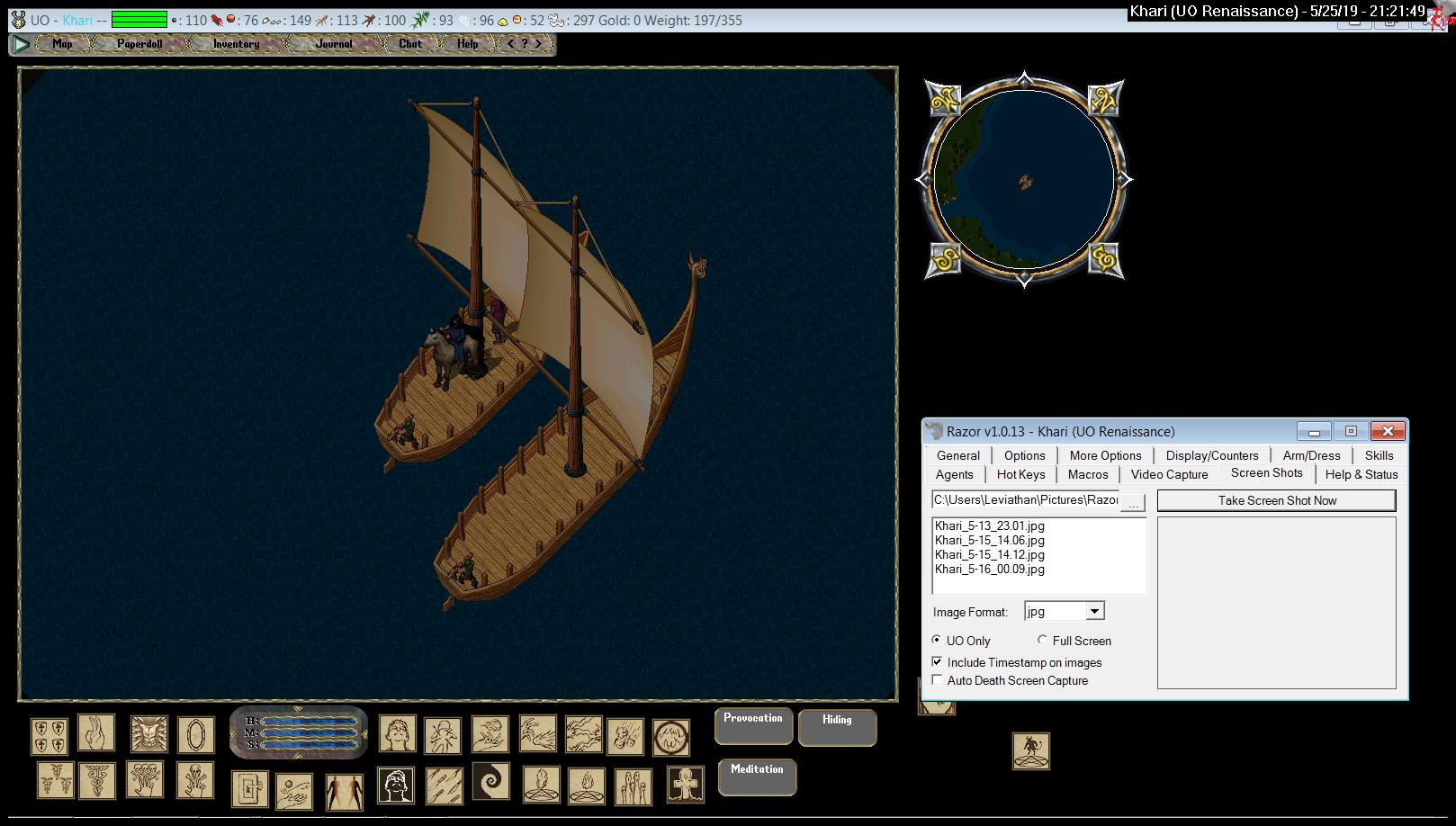
Task: Use the Hiding skill button
Action: (837, 727)
